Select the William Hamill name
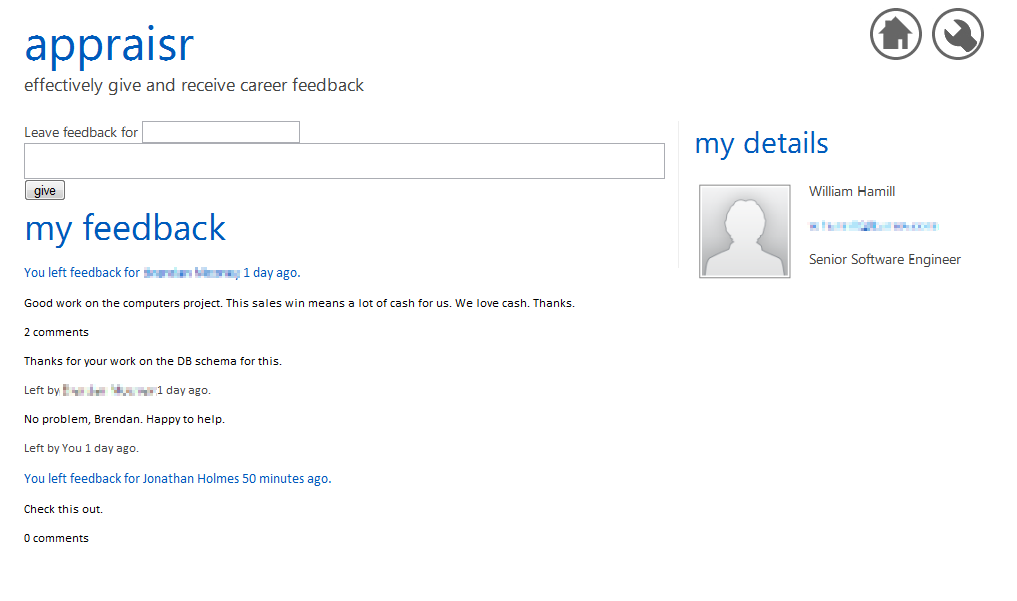The height and width of the screenshot is (601, 1017). pos(852,191)
